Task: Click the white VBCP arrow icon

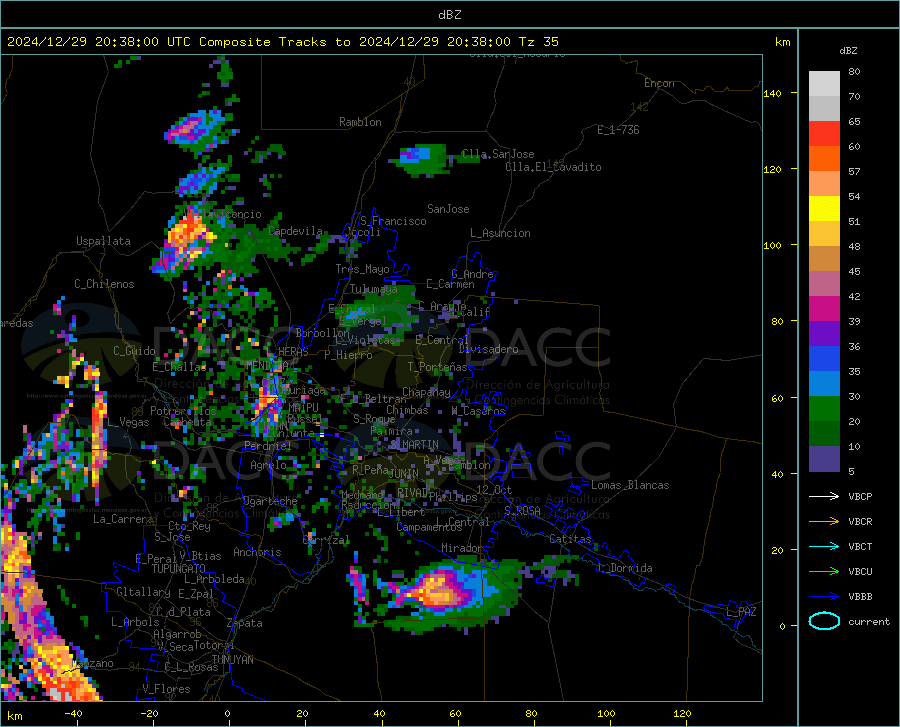Action: pyautogui.click(x=824, y=496)
